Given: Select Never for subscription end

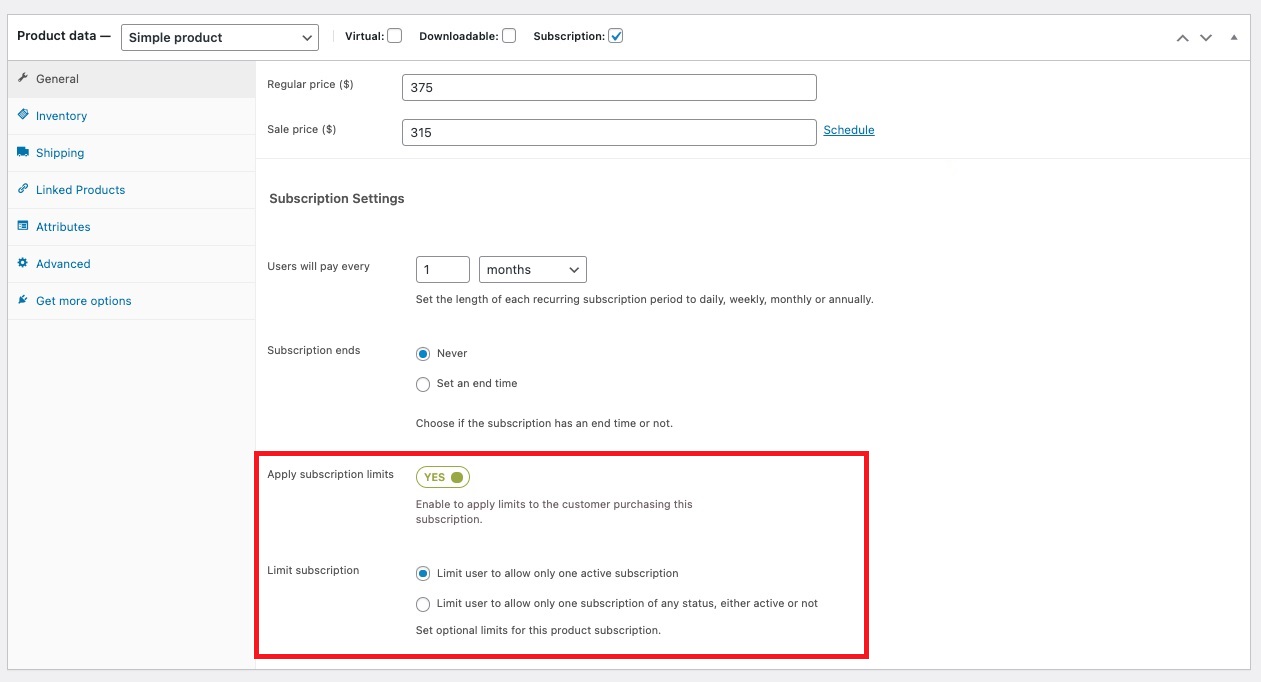Looking at the screenshot, I should click(x=423, y=354).
